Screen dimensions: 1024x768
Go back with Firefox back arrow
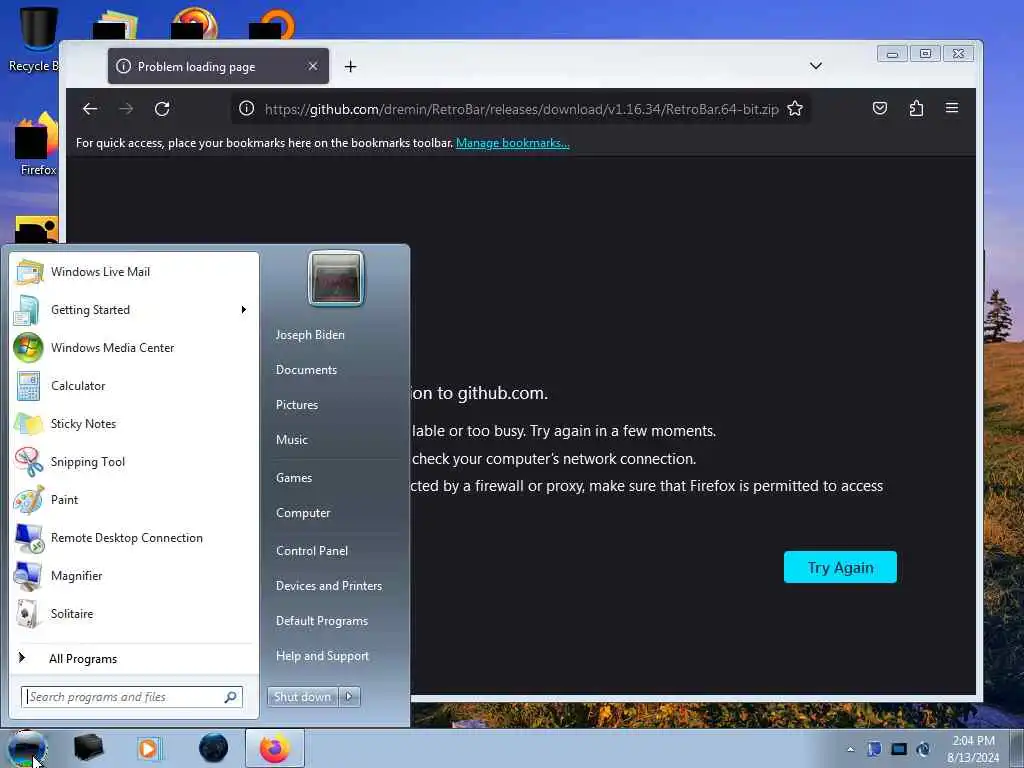click(90, 109)
